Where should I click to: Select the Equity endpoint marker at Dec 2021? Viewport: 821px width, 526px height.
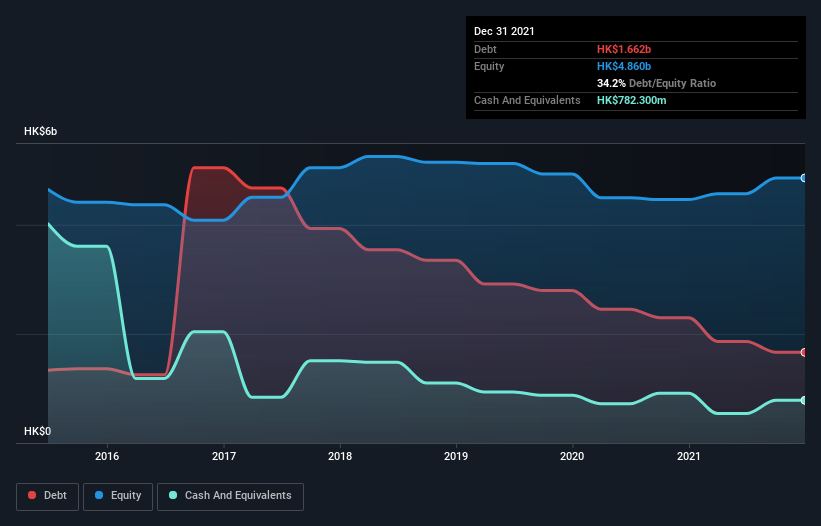pos(804,178)
